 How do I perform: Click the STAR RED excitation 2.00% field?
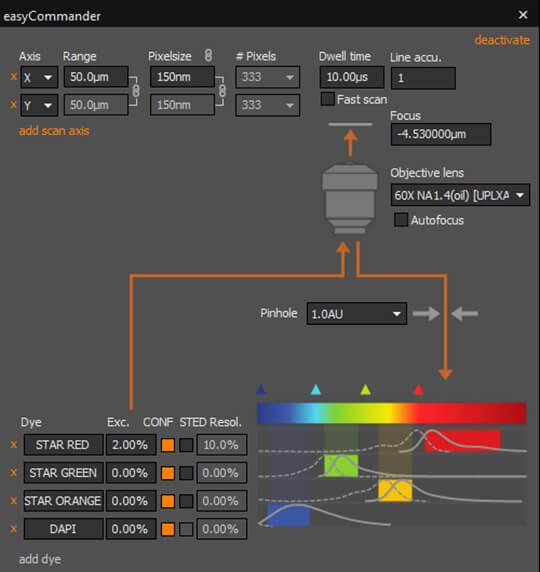pyautogui.click(x=131, y=445)
